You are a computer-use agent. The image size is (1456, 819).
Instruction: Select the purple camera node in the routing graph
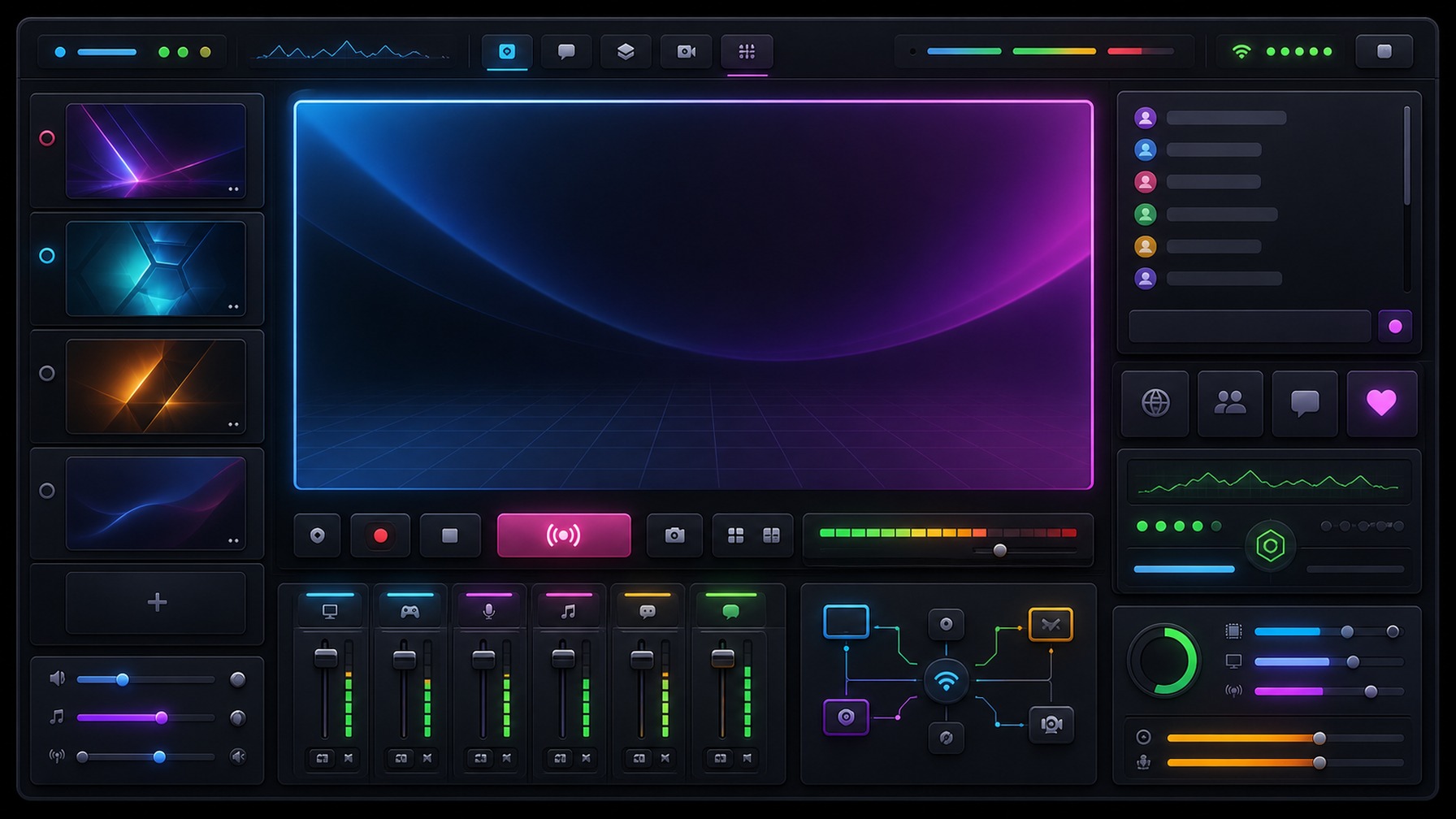(846, 717)
